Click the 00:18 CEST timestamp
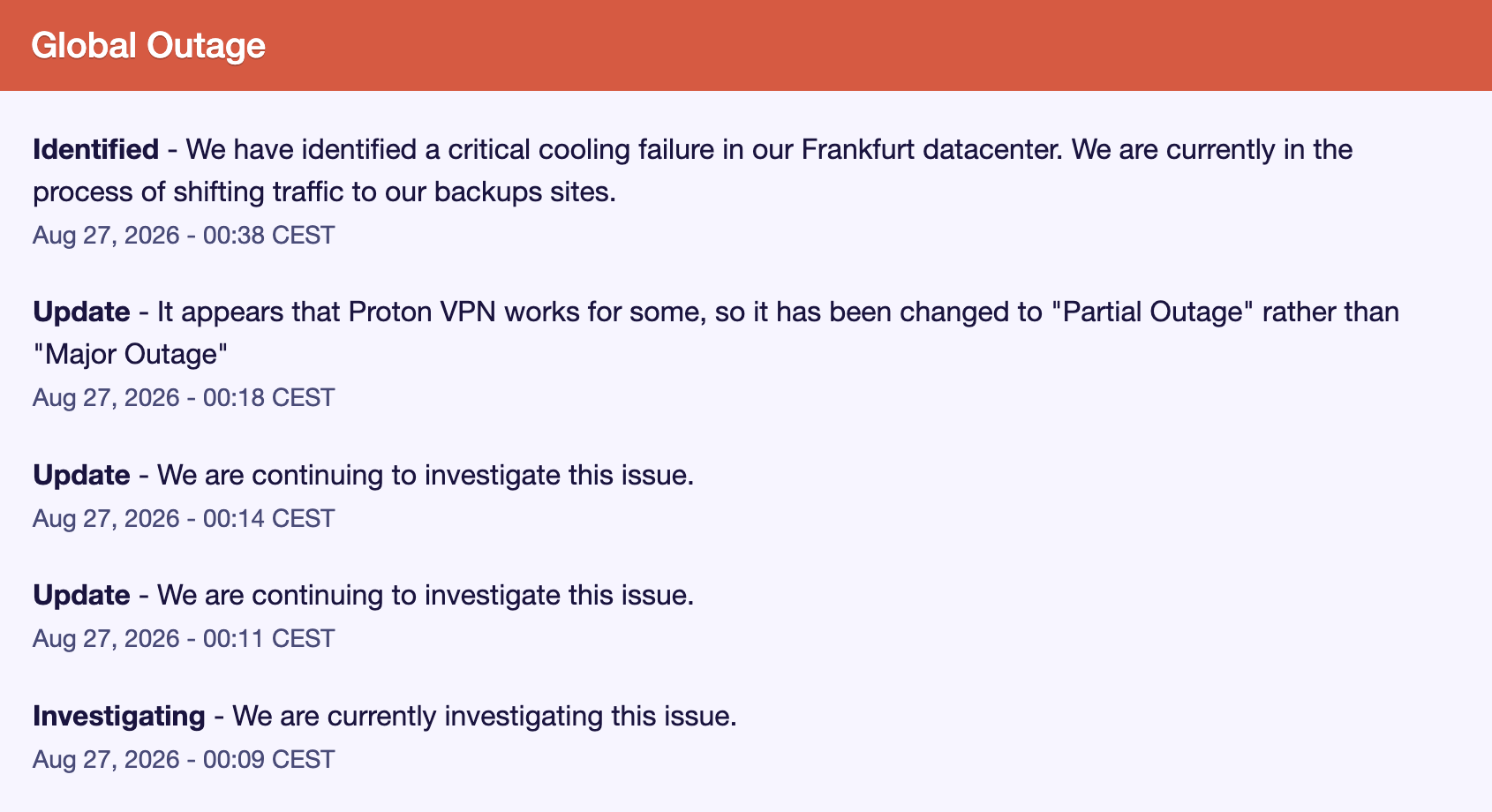This screenshot has height=812, width=1492. (x=184, y=397)
